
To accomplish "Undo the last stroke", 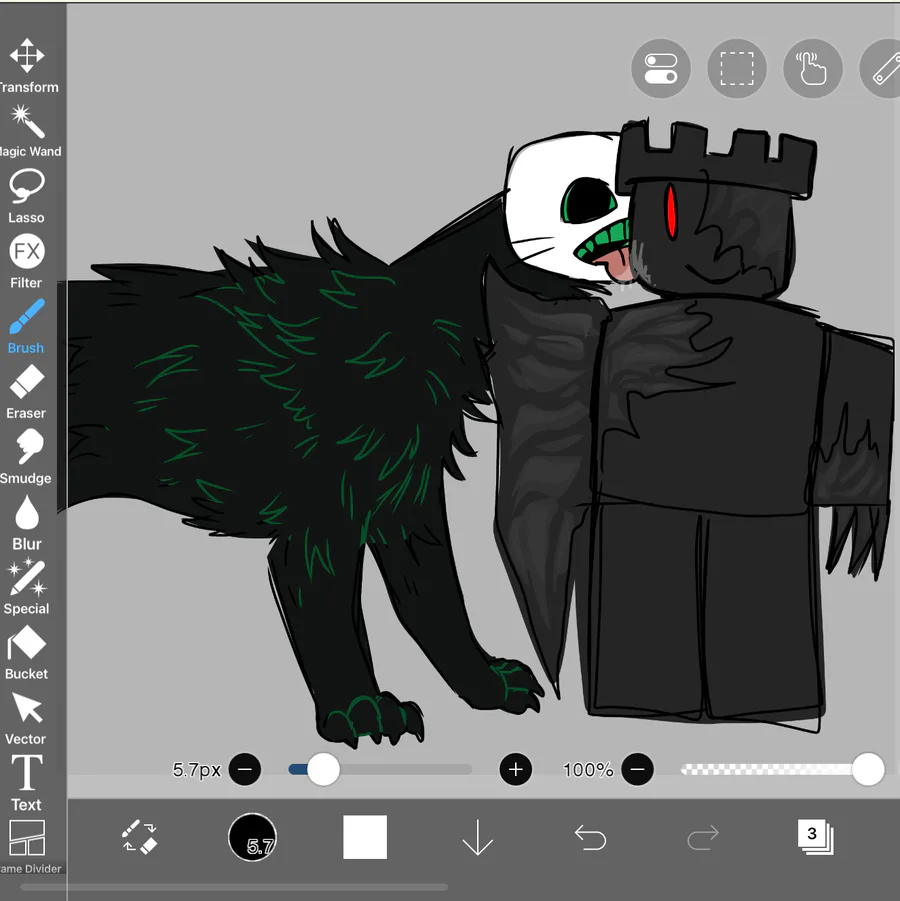I will click(590, 837).
